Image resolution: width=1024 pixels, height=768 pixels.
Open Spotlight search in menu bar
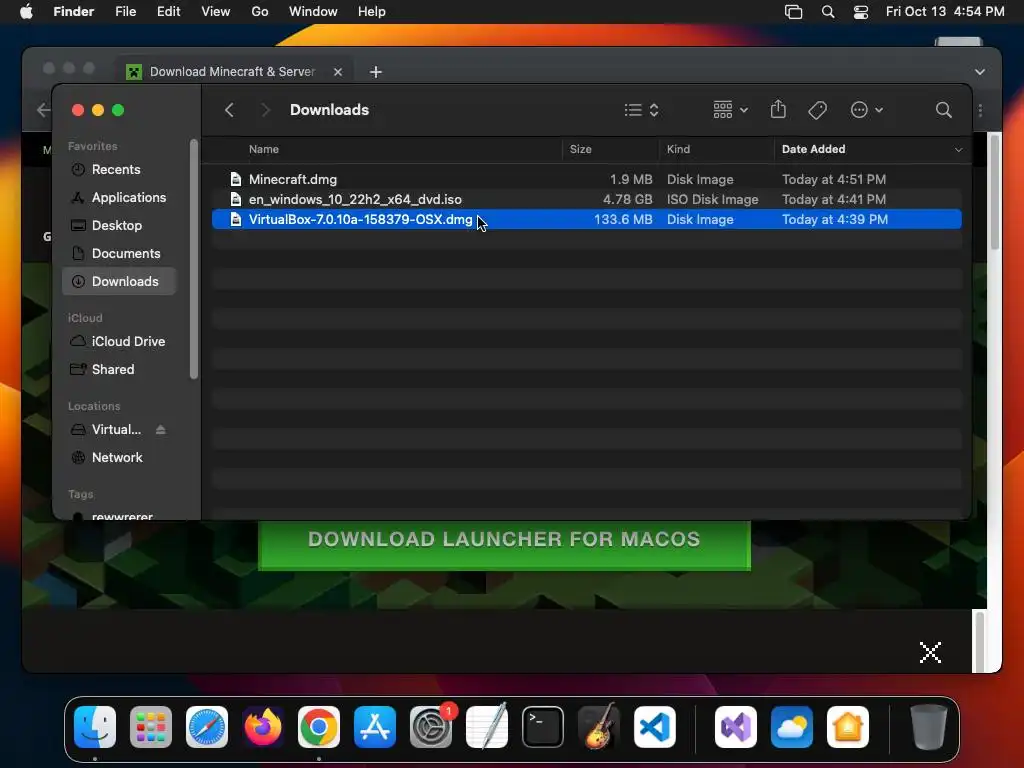click(x=828, y=12)
